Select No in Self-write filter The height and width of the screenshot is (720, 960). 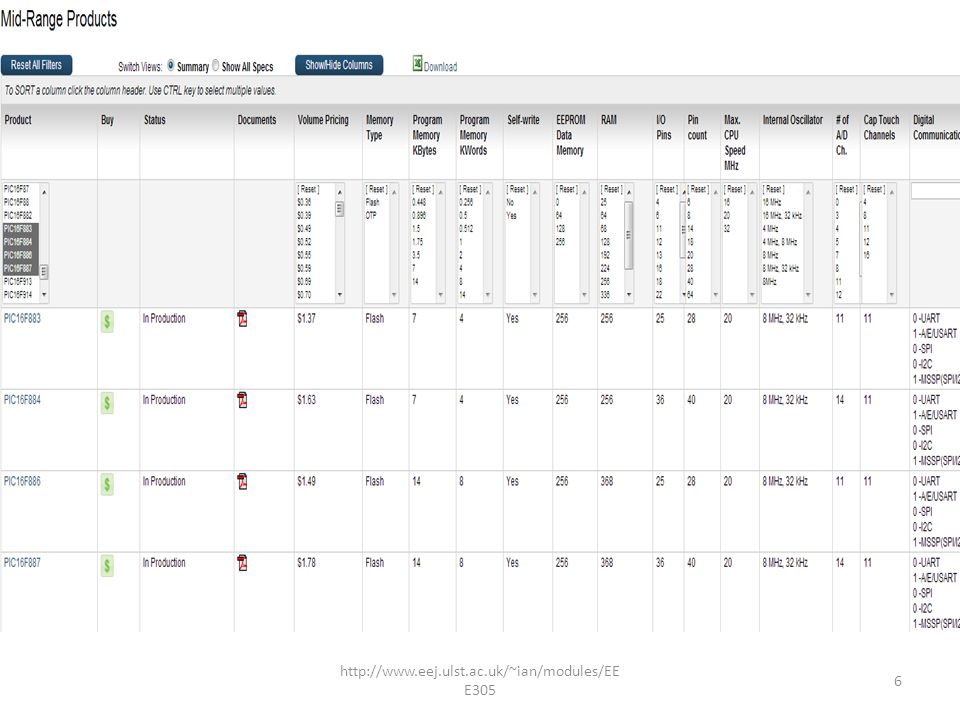click(510, 203)
